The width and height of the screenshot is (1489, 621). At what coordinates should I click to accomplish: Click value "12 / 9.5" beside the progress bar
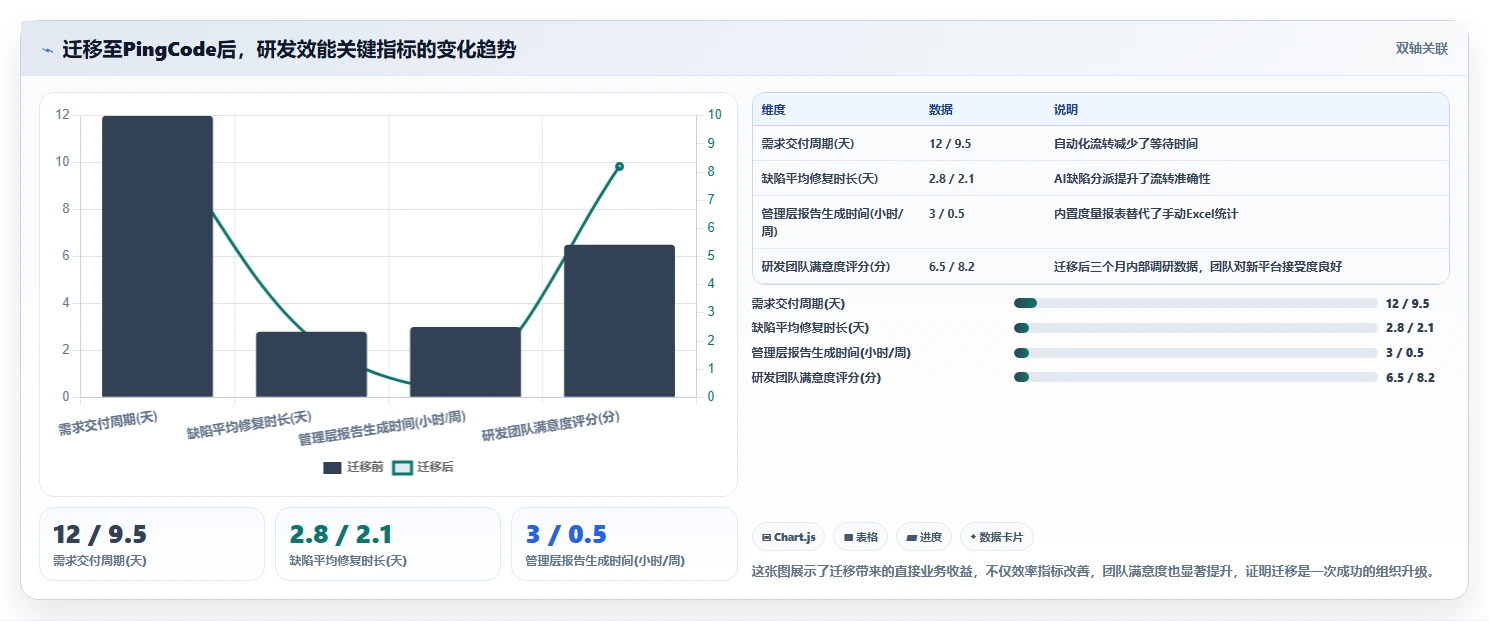[x=1407, y=304]
